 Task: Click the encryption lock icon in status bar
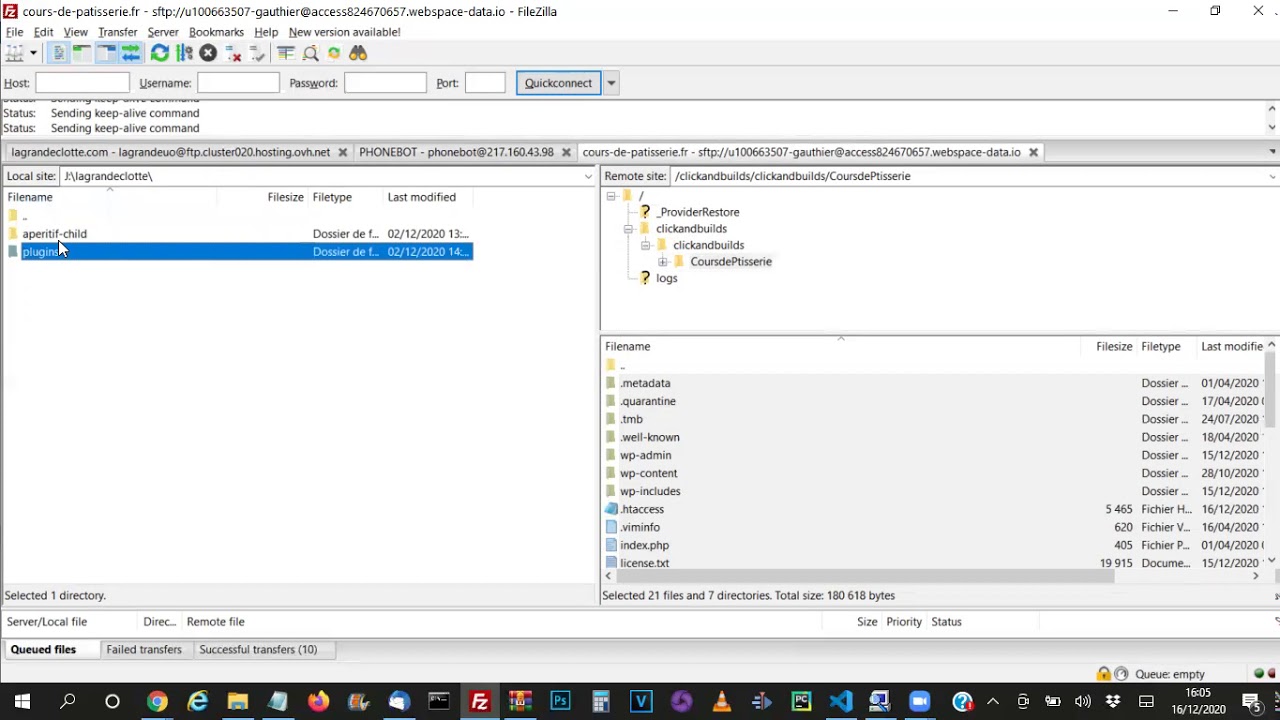click(1104, 674)
